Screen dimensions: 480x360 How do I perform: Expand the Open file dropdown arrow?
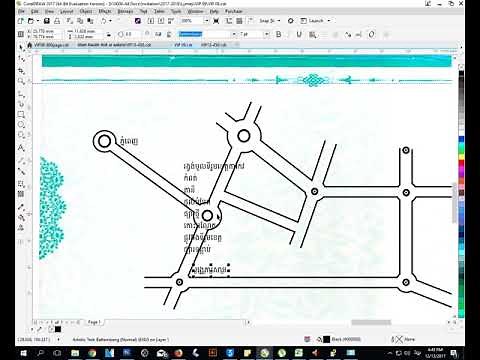(38, 21)
